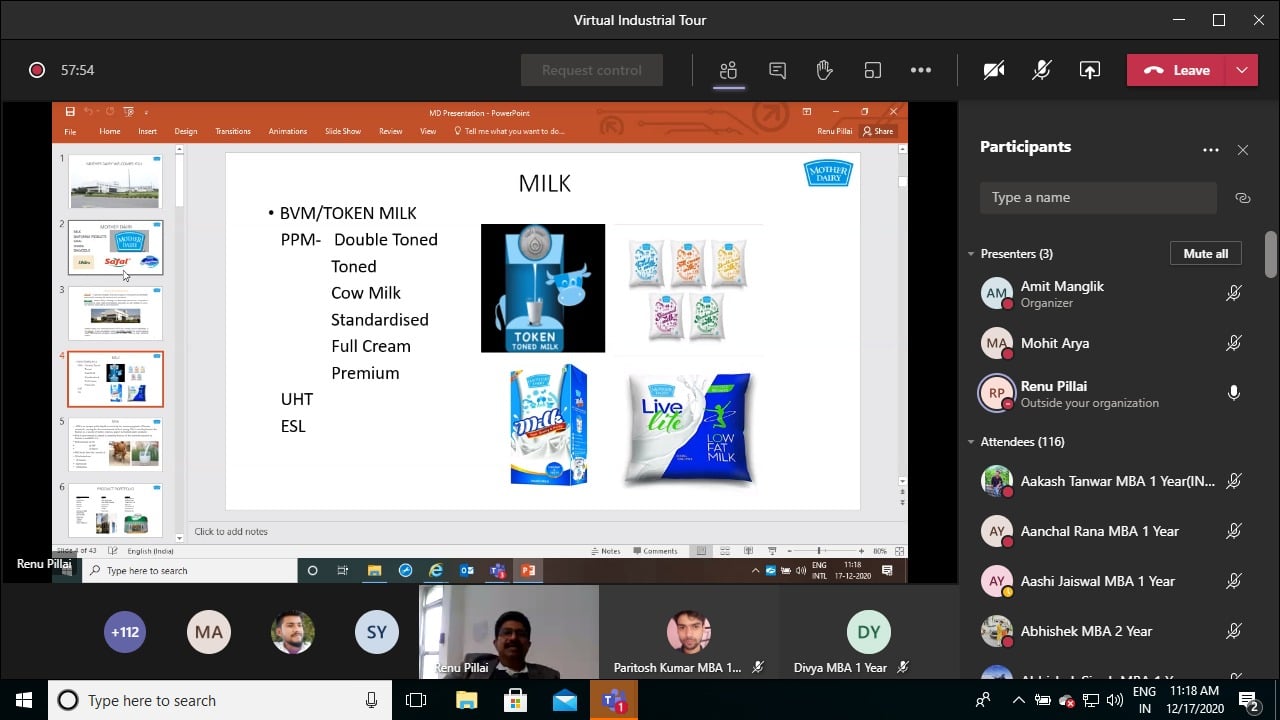1280x720 pixels.
Task: Click the recording indicator icon
Action: point(37,70)
